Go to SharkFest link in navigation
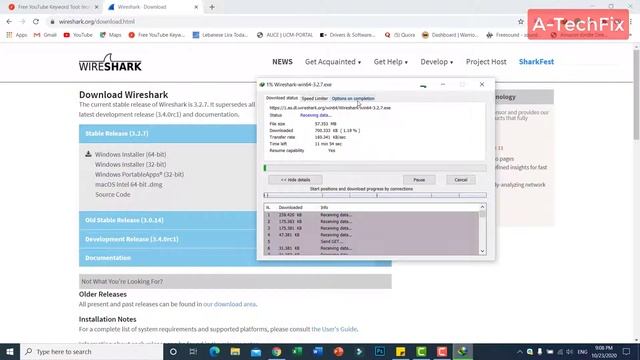This screenshot has width=640, height=360. (536, 62)
